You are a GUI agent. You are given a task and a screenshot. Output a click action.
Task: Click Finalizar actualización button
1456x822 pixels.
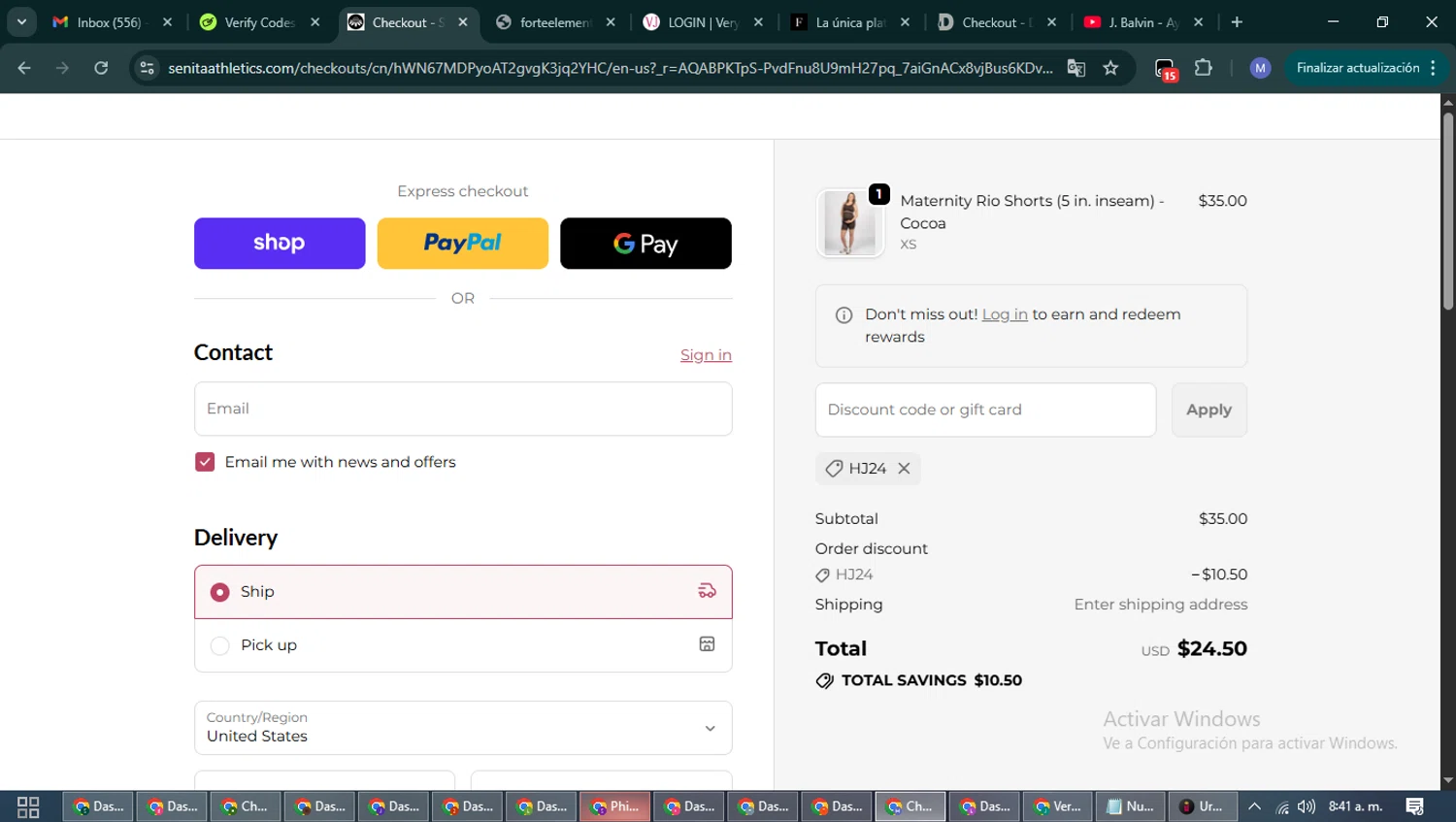click(x=1358, y=68)
